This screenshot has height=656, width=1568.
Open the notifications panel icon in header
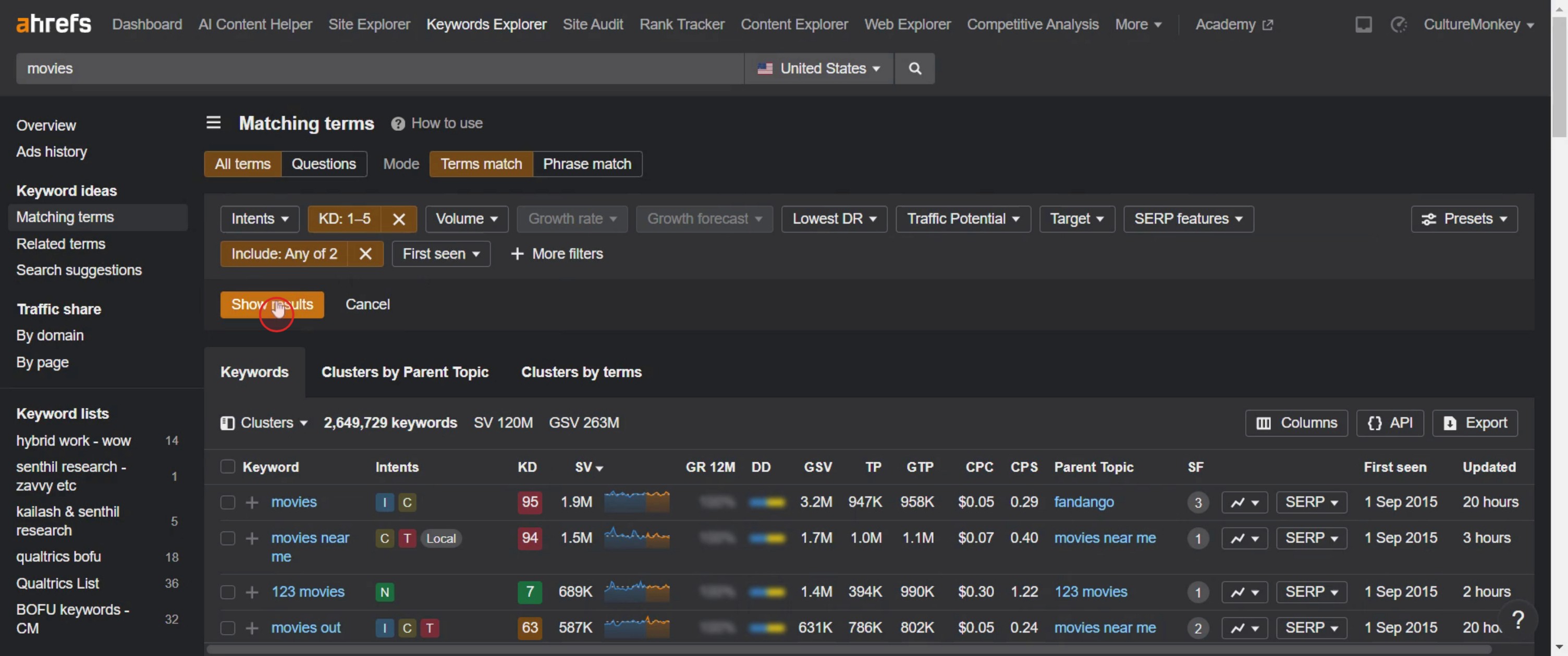pos(1363,24)
